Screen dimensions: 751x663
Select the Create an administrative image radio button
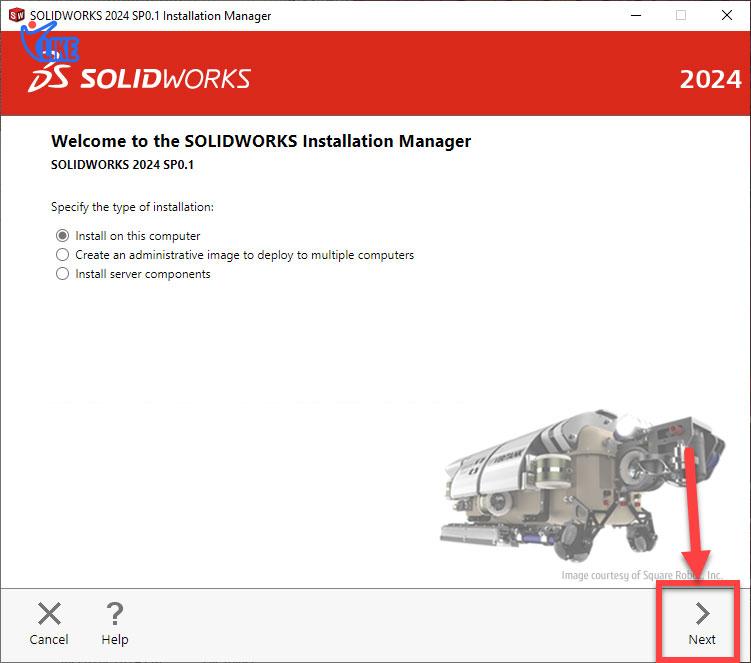pos(62,254)
